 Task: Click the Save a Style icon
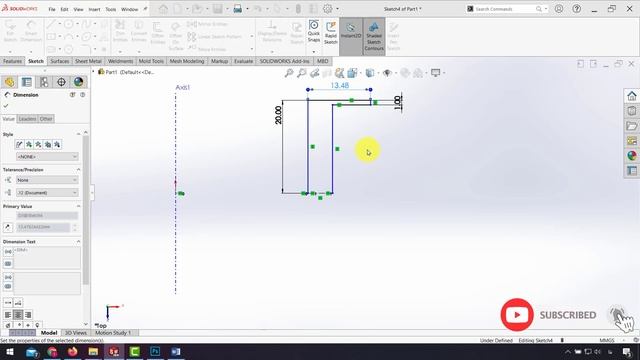[x=48, y=144]
